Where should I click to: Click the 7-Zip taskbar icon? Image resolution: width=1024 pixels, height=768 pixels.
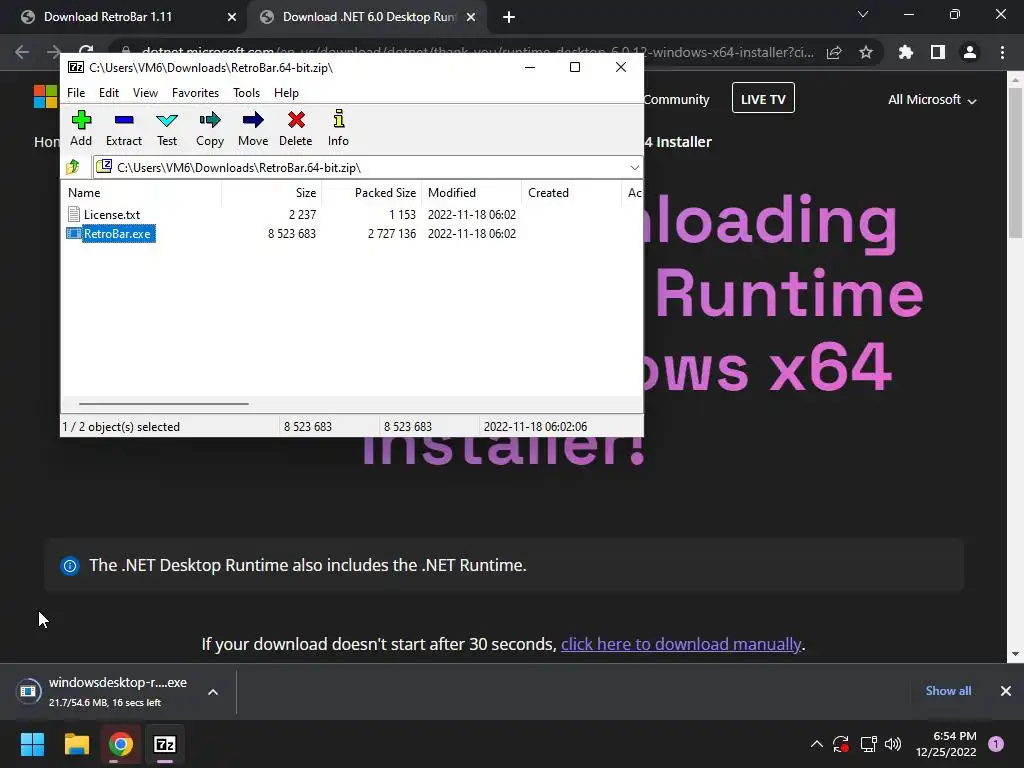point(165,744)
